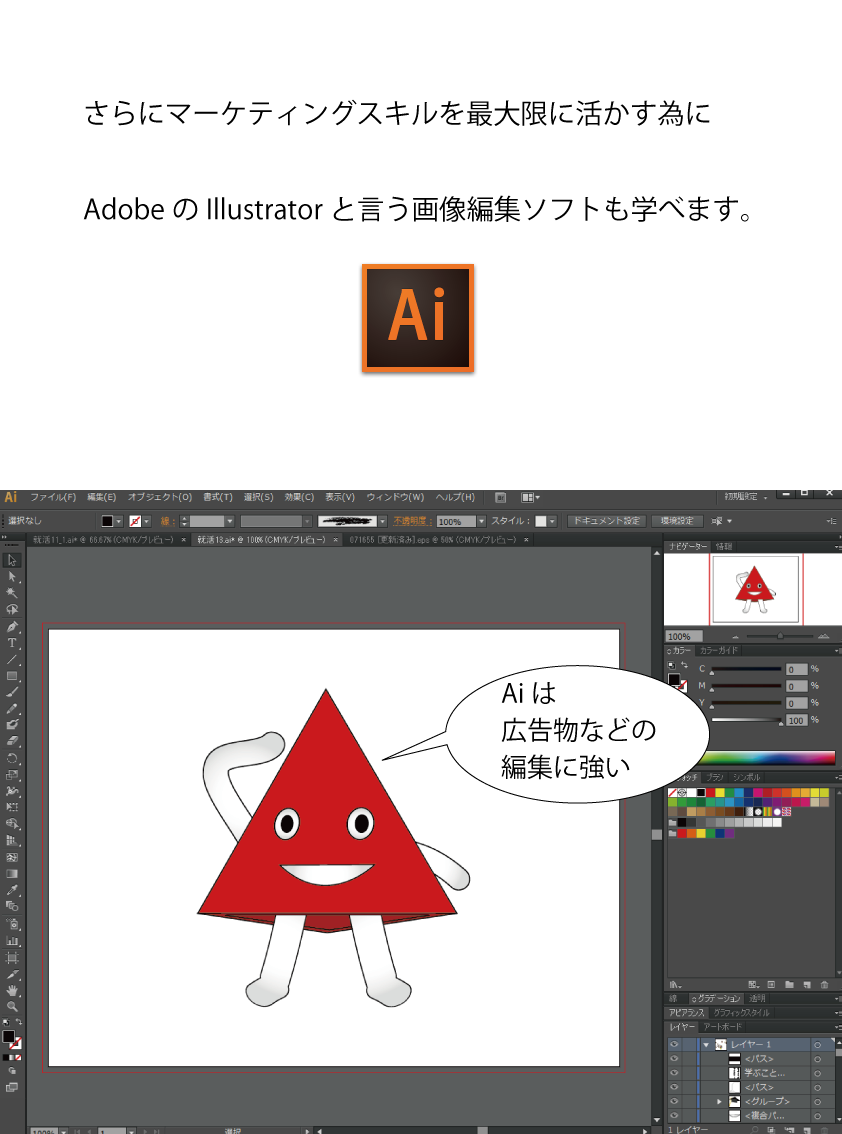This screenshot has height=1134, width=842.
Task: Select the Paintbrush tool
Action: [x=12, y=692]
